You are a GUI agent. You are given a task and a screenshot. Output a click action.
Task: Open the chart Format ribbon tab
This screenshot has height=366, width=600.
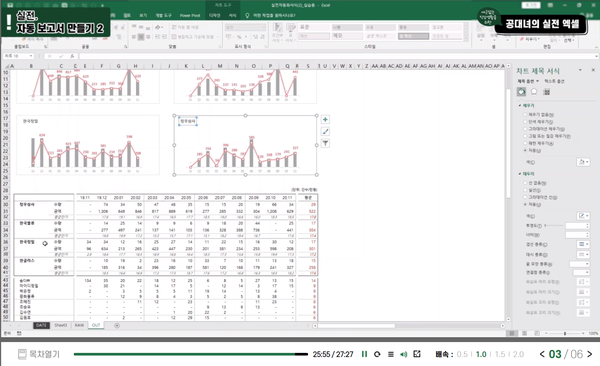click(x=232, y=15)
